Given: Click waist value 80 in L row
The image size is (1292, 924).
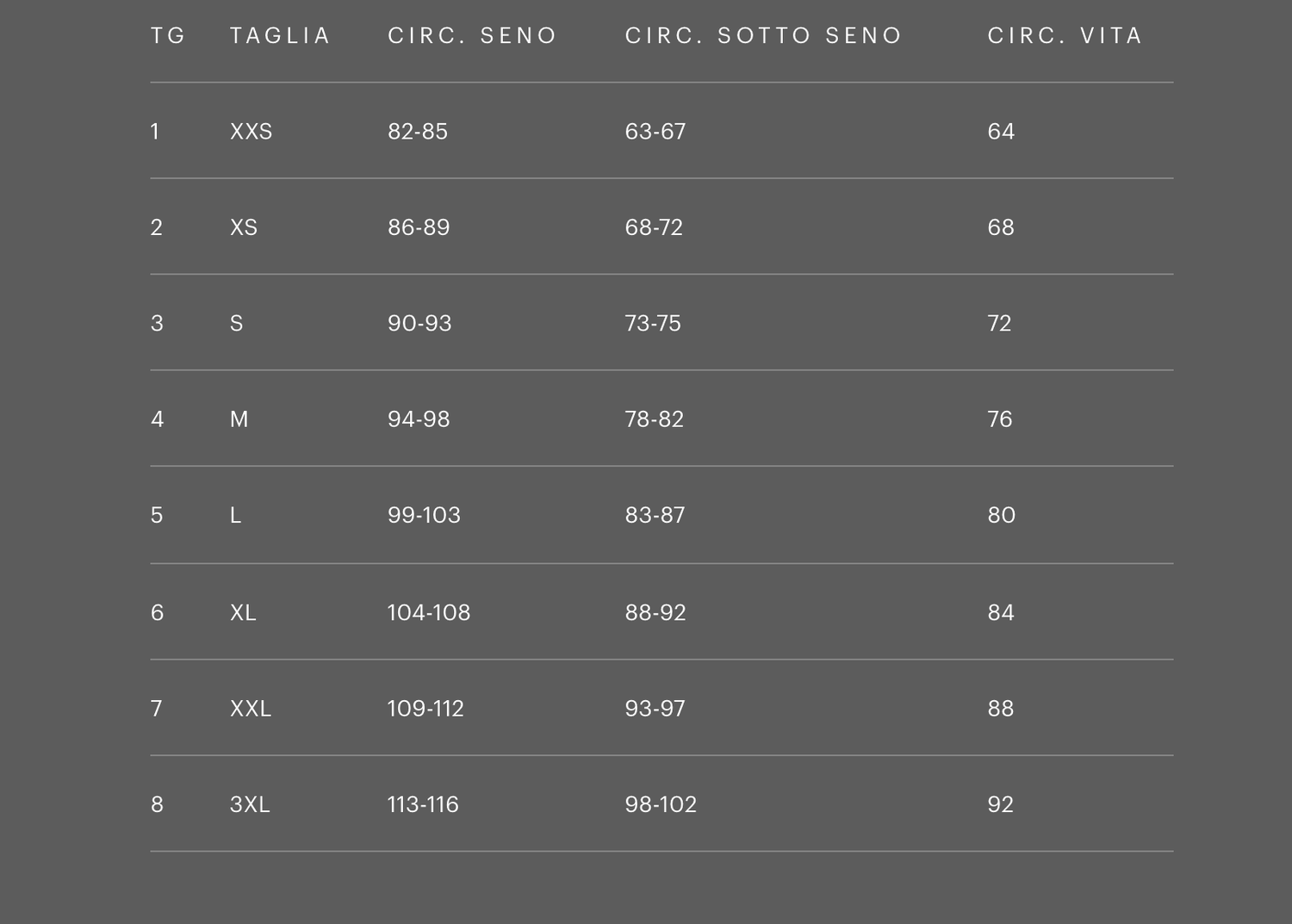Looking at the screenshot, I should pos(1001,515).
